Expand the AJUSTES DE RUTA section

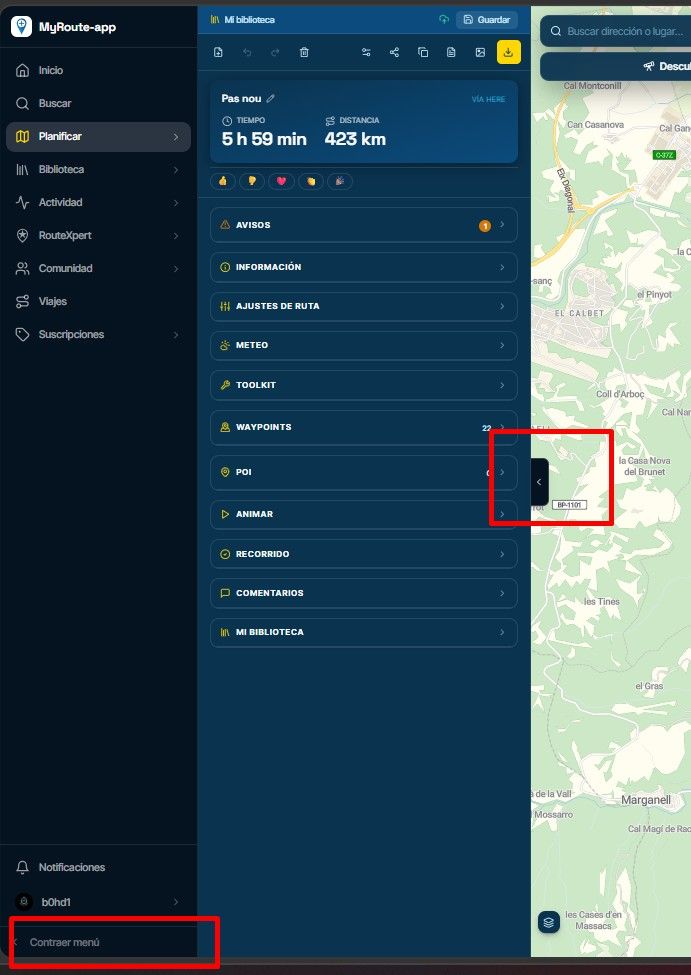click(364, 306)
